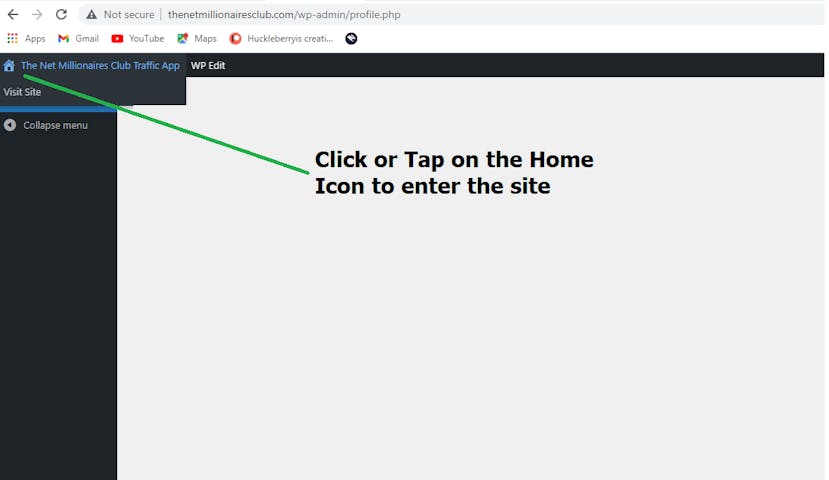Screen dimensions: 829x480
Task: Click the Not secure text label
Action: coord(129,14)
